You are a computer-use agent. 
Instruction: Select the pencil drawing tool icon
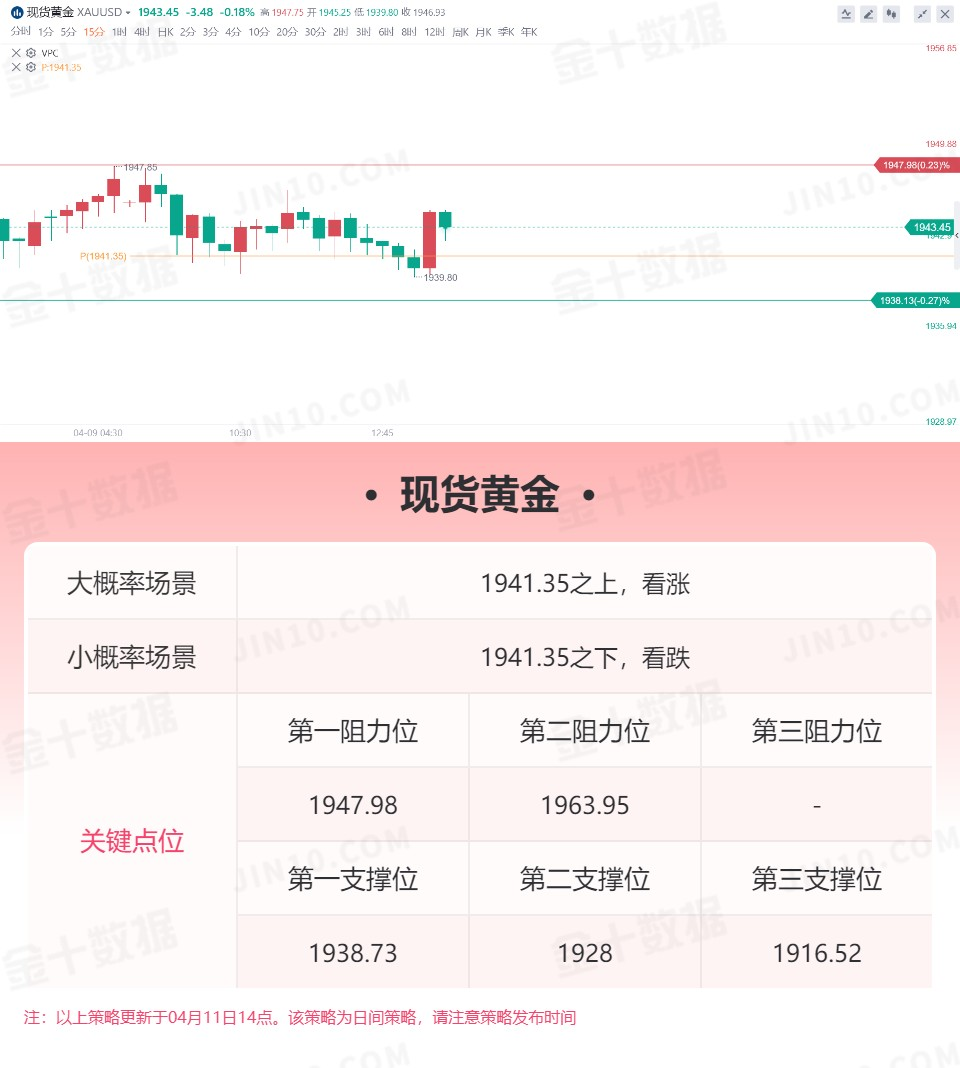pyautogui.click(x=868, y=14)
